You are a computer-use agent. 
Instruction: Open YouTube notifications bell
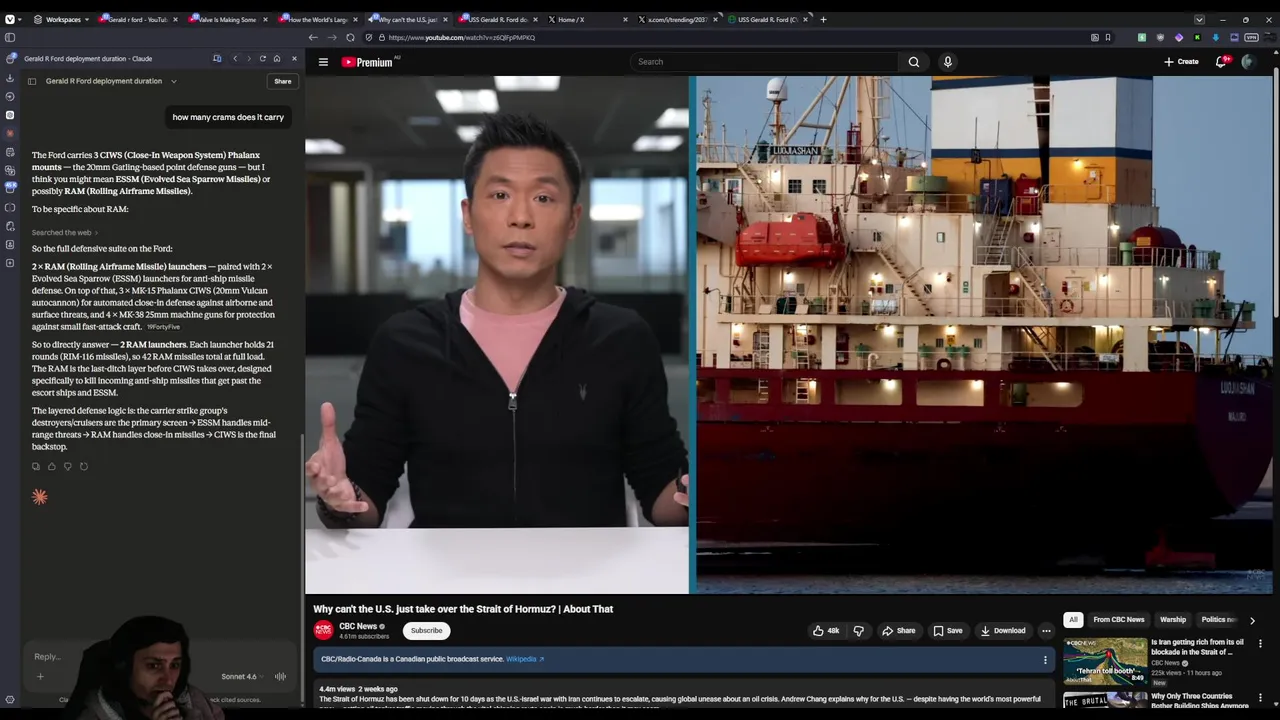pos(1221,62)
